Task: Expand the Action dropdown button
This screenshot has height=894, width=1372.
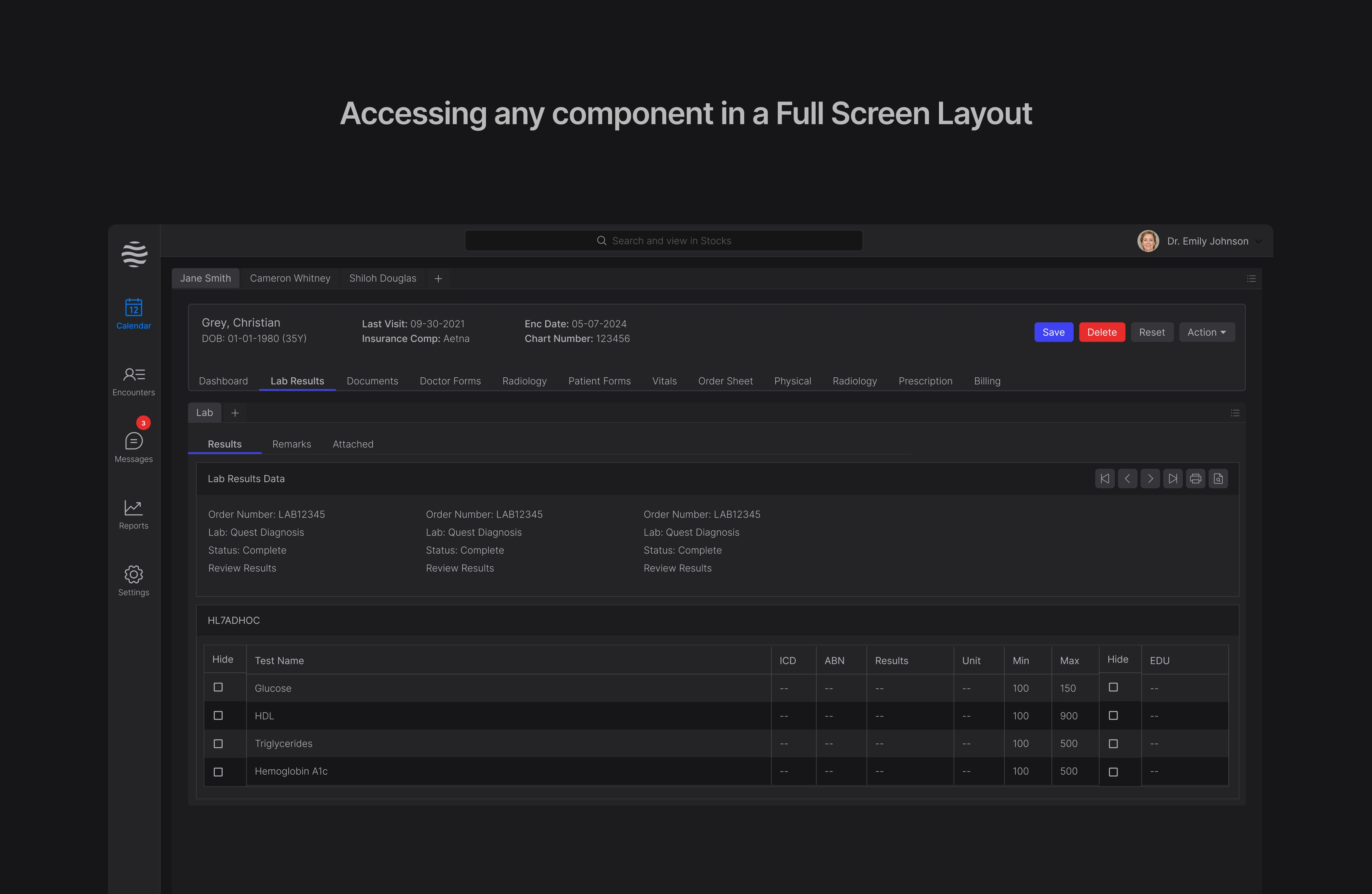Action: (1207, 332)
